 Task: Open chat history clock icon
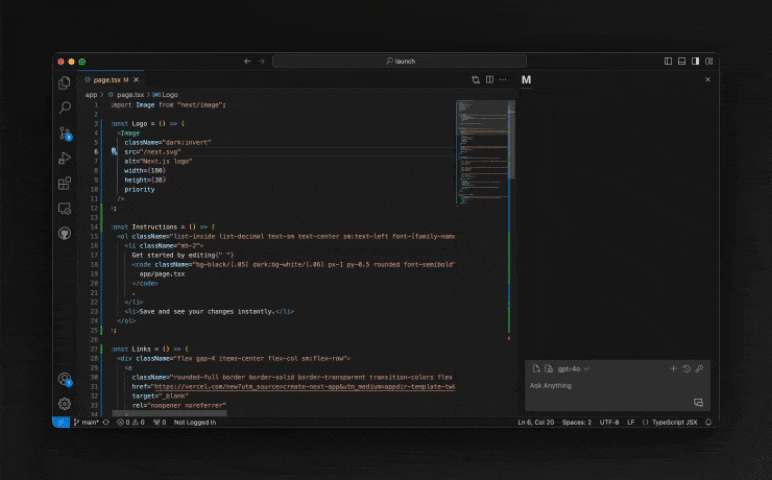point(686,368)
